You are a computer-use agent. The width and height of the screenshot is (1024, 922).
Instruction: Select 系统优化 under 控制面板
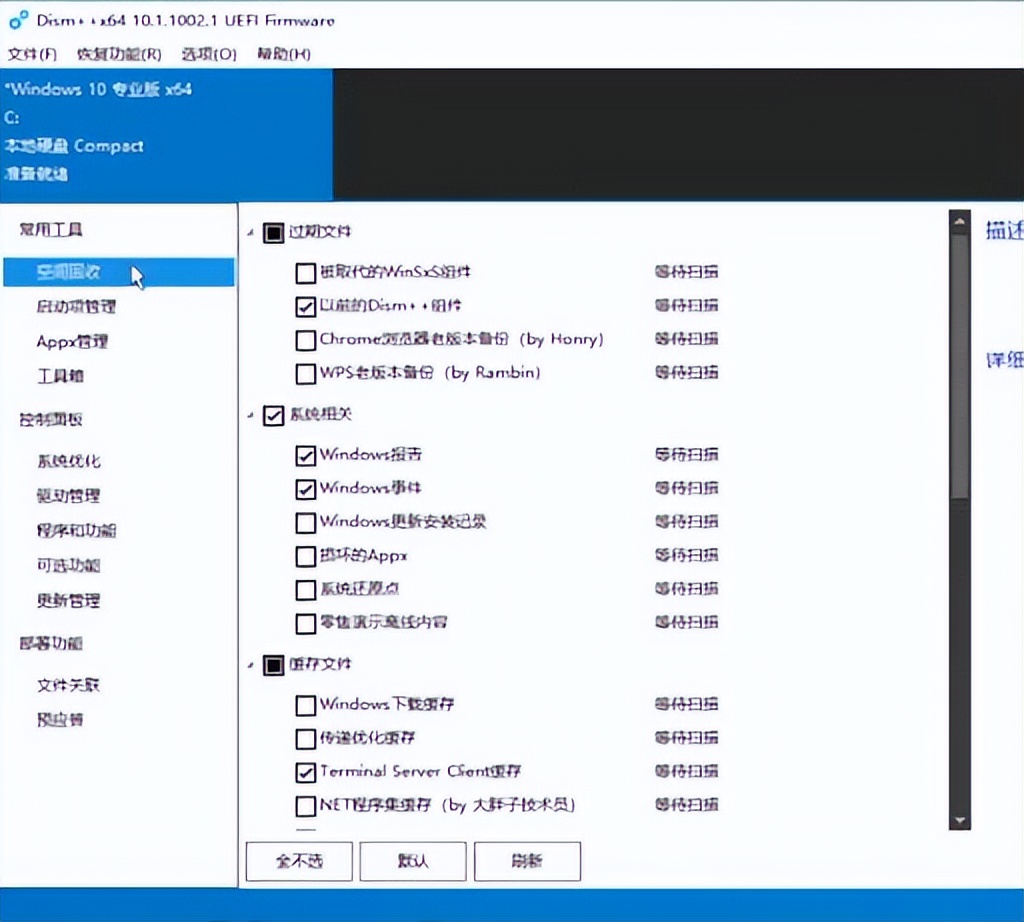click(66, 460)
